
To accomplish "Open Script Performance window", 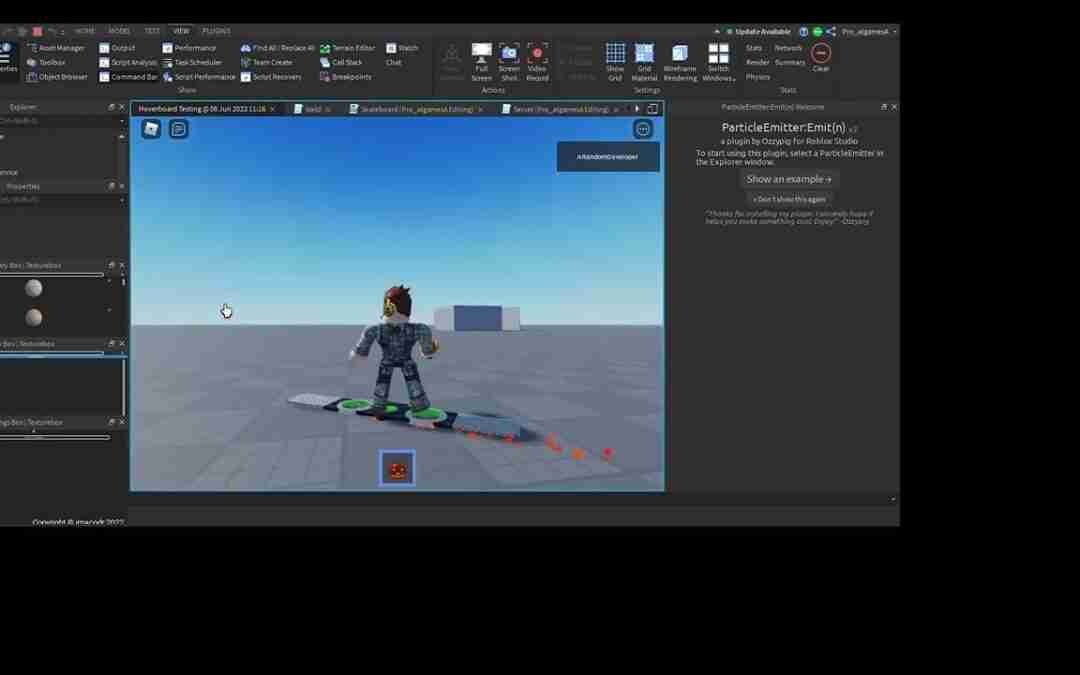I will point(199,77).
